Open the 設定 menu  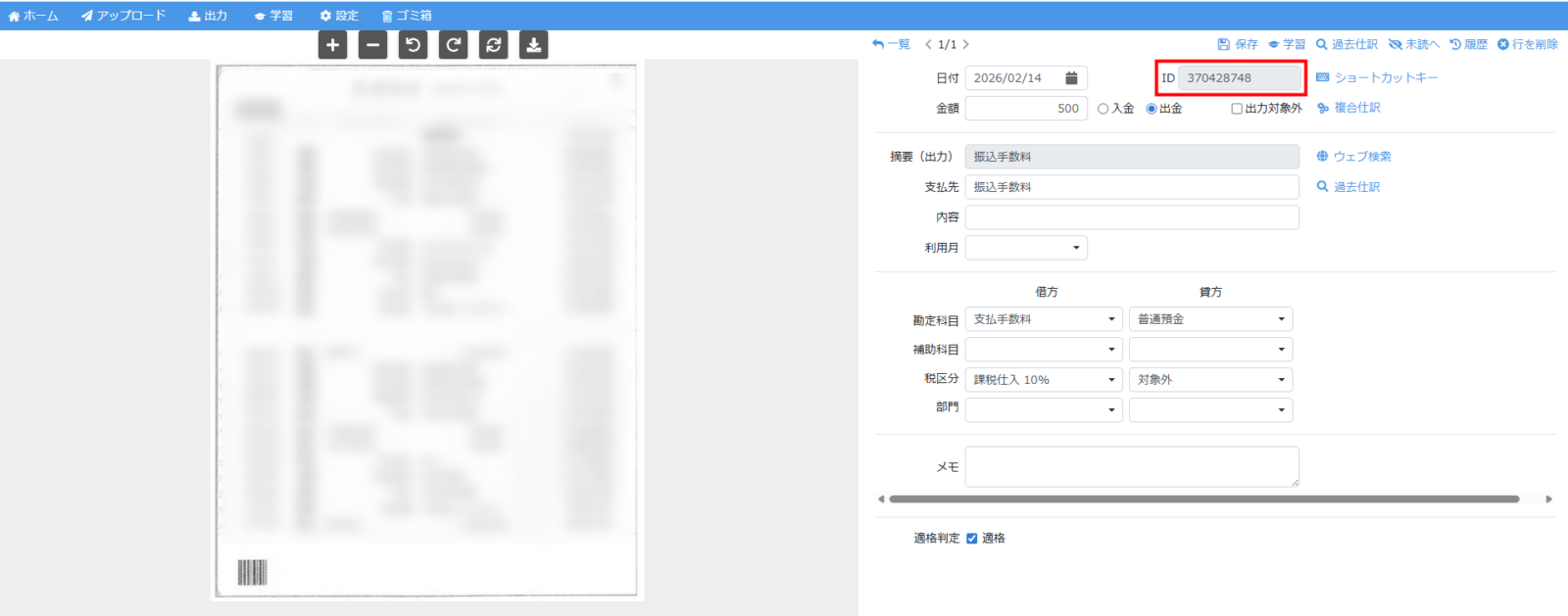(339, 16)
